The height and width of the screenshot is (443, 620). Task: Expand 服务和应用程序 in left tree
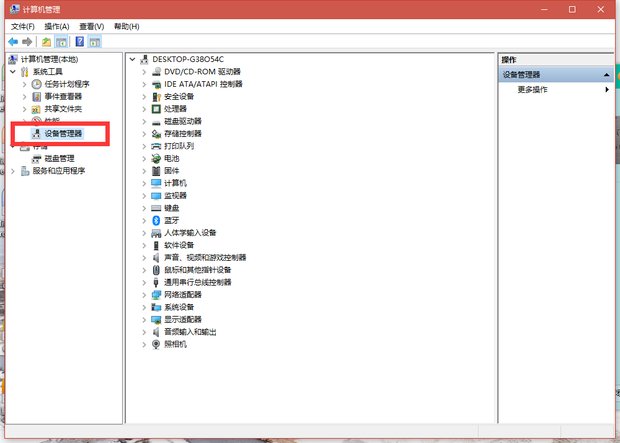coord(13,171)
